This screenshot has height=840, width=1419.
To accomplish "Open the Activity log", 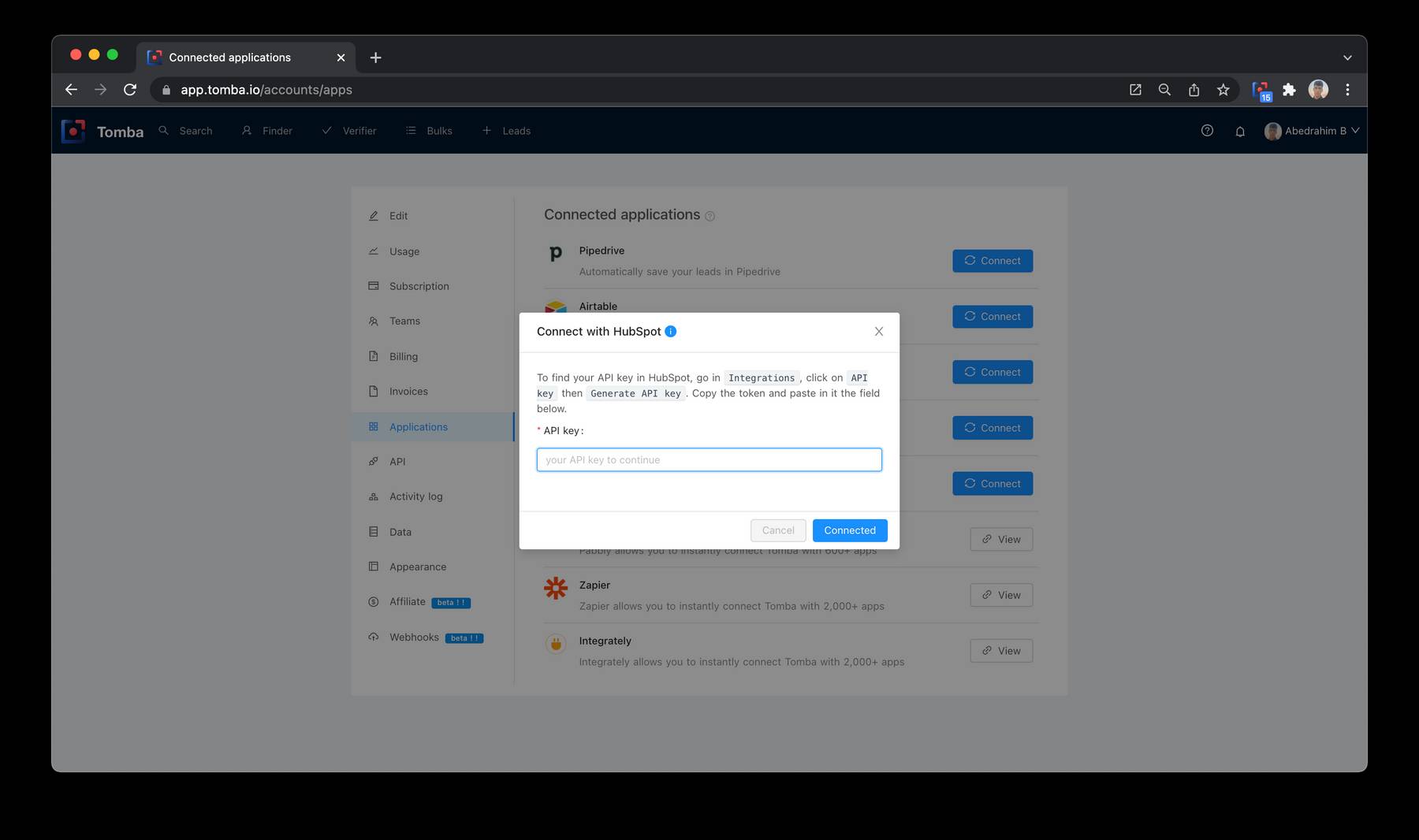I will [433, 496].
